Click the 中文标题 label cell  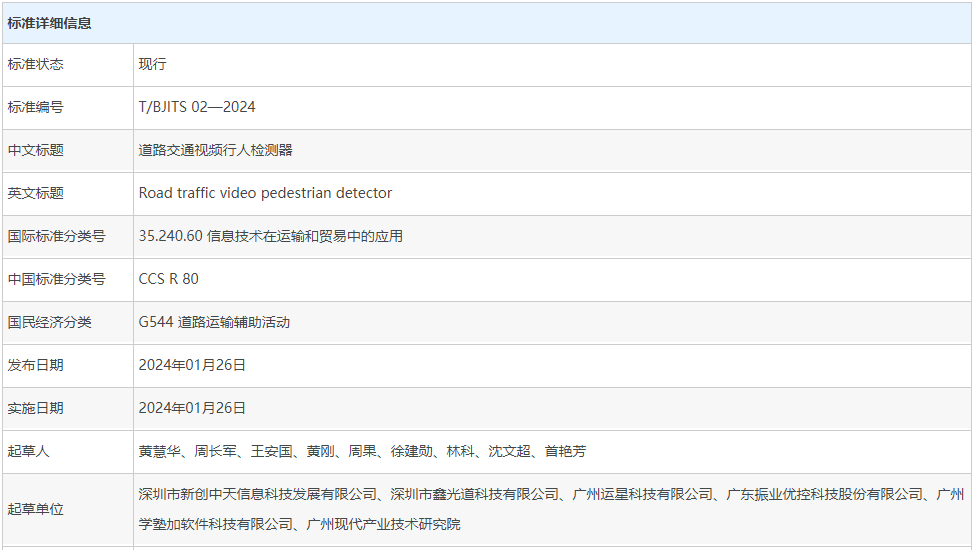[x=36, y=150]
